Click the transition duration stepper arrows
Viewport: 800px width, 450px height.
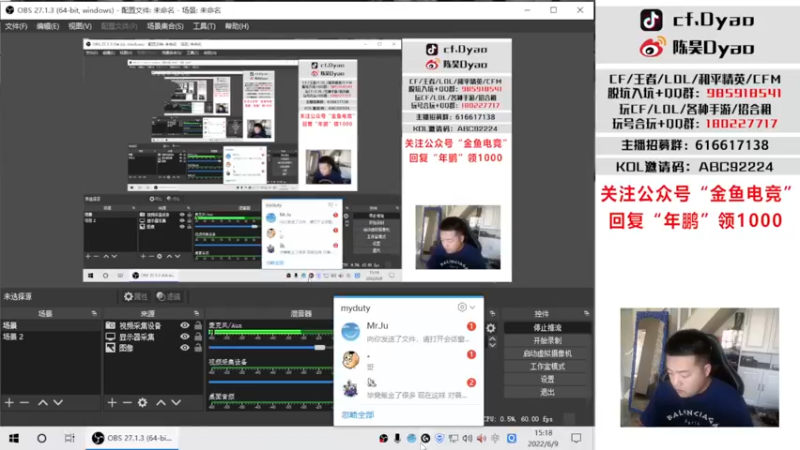492,342
